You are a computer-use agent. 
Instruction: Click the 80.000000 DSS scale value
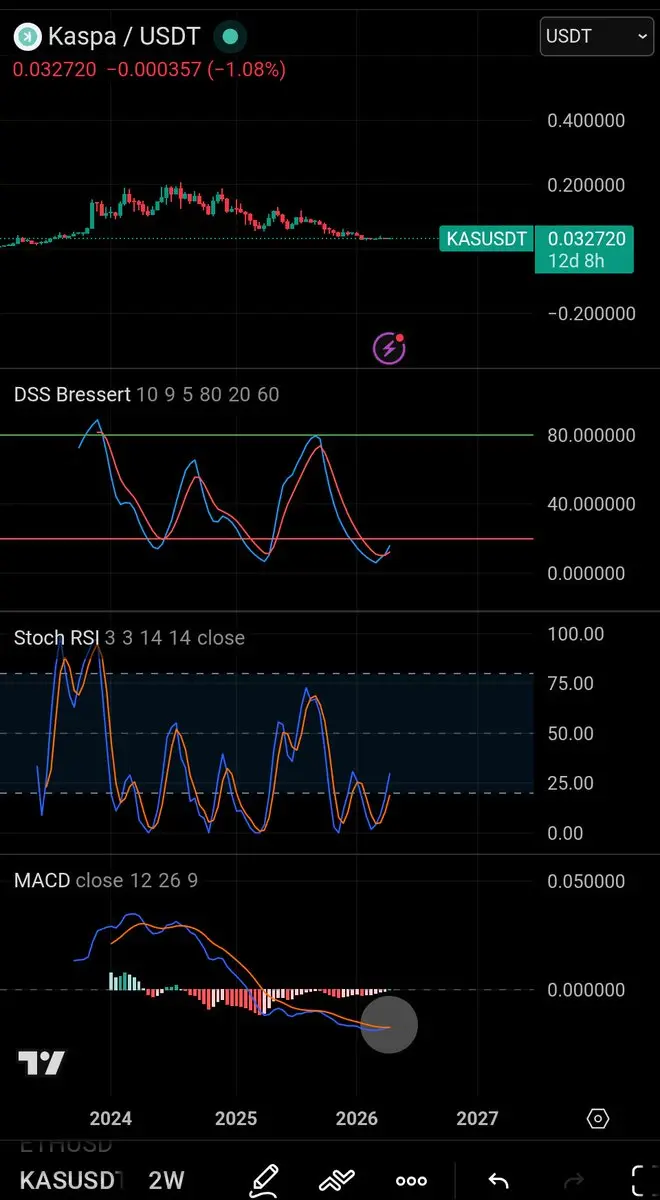click(591, 435)
